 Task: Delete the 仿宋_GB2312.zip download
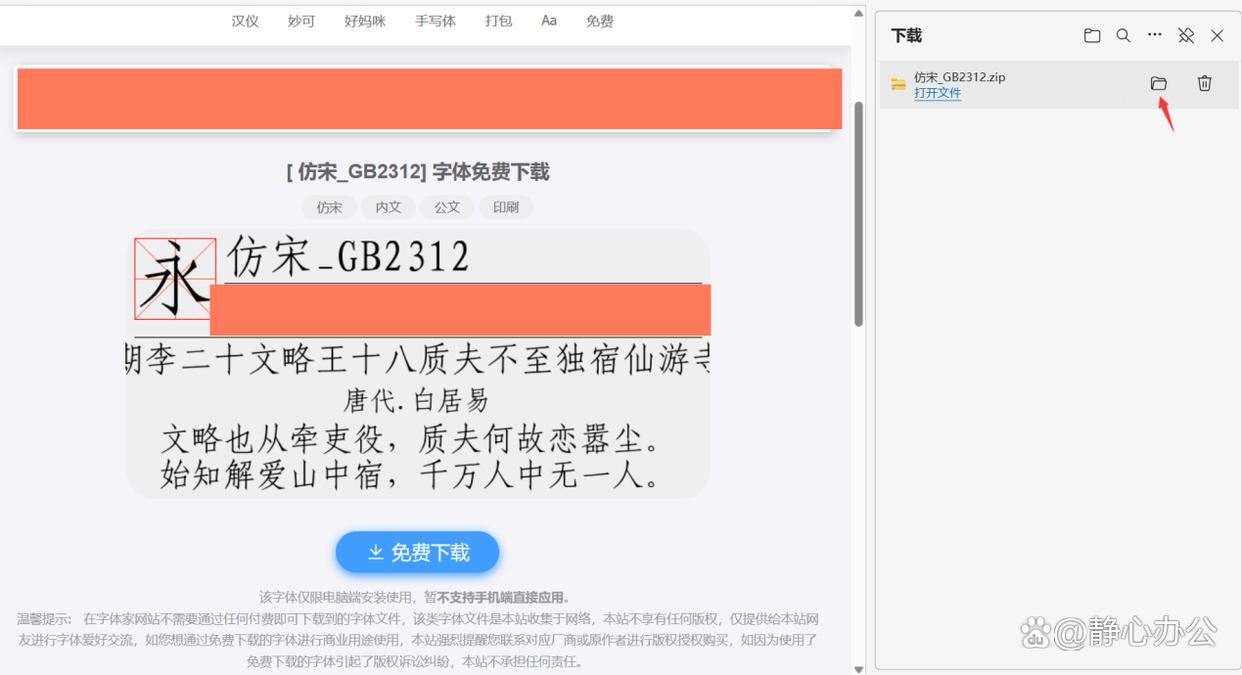click(x=1204, y=83)
